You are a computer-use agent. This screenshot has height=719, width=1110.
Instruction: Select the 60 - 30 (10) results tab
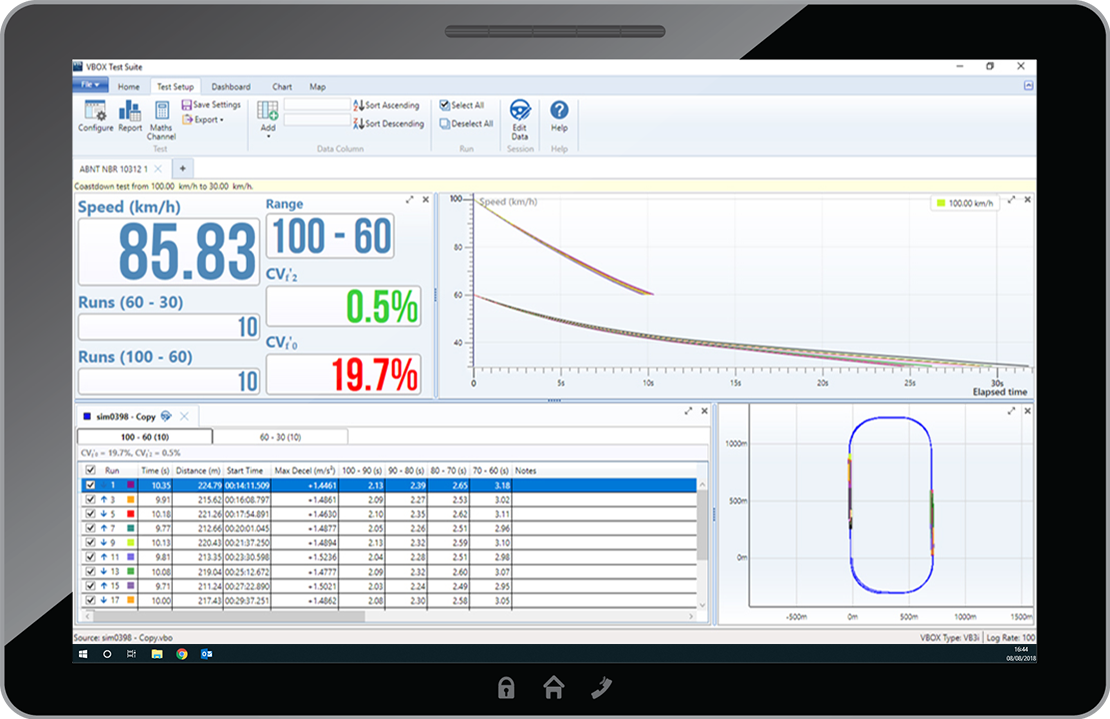[280, 437]
